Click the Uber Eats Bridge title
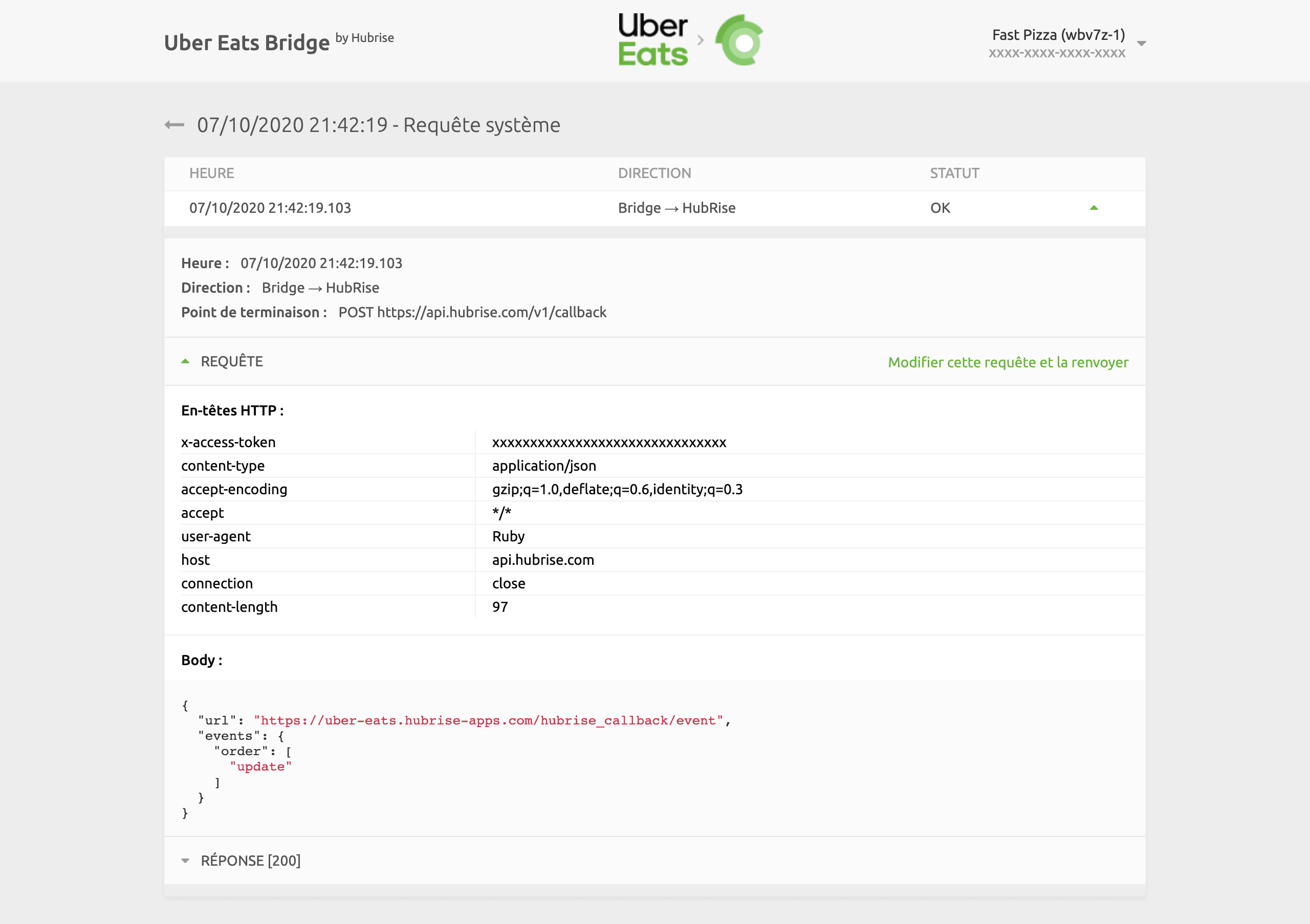Screen dimensions: 1310x924 tap(247, 43)
